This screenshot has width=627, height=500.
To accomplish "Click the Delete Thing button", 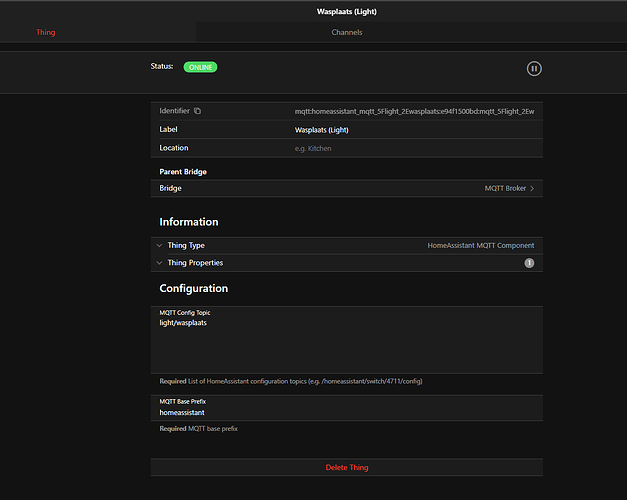I will [347, 468].
